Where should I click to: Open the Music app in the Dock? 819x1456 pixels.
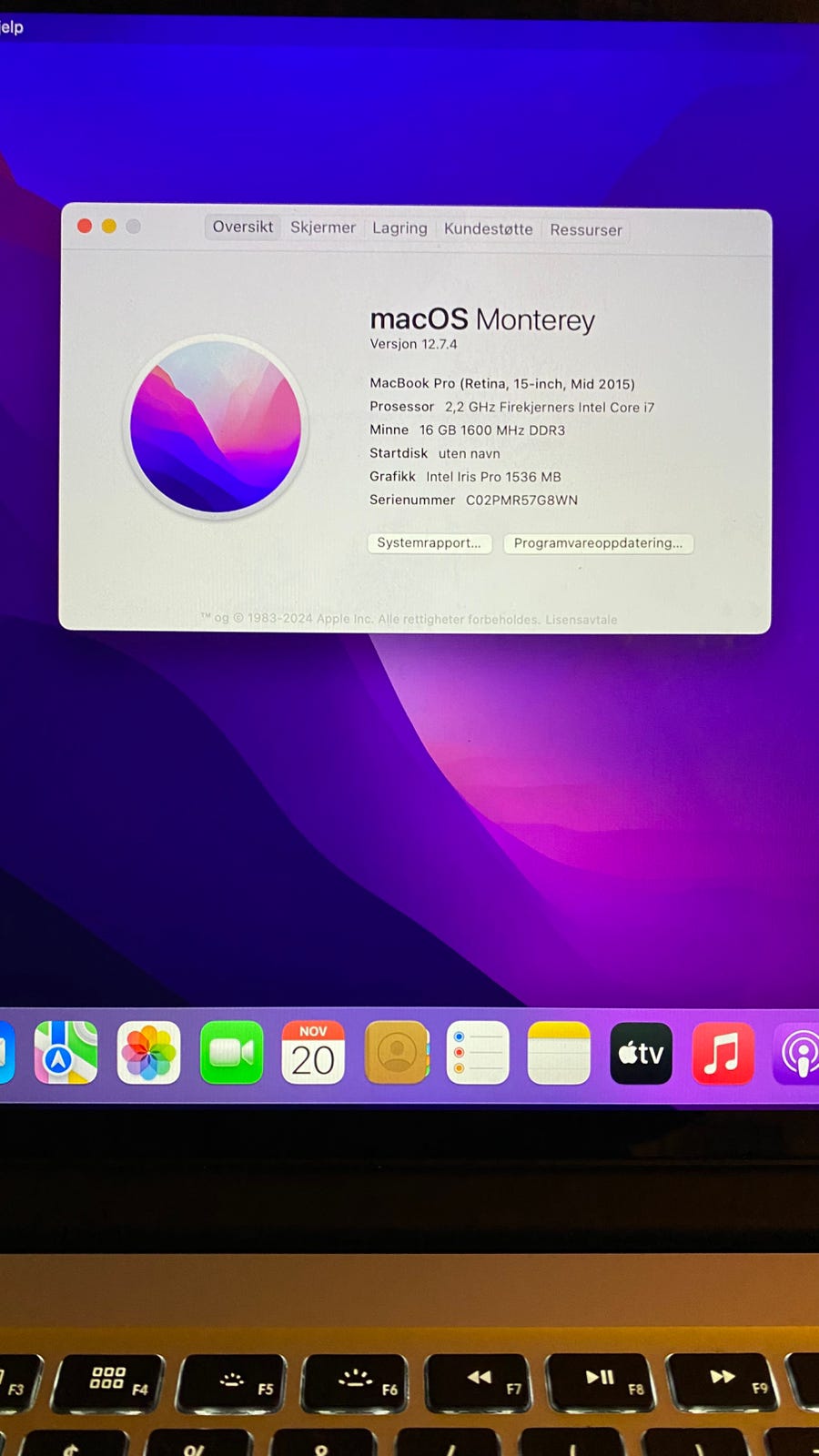click(723, 1054)
